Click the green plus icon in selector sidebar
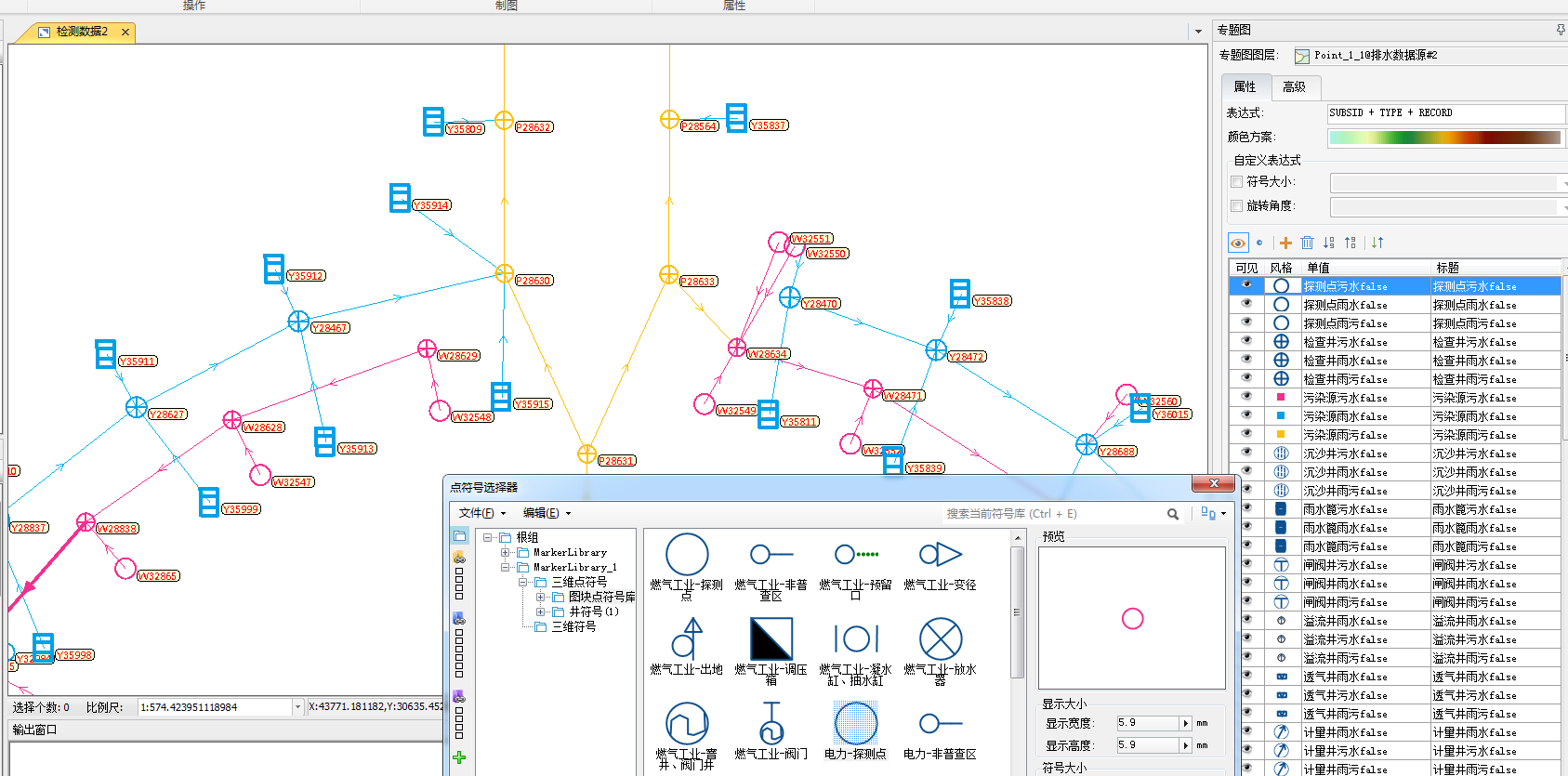This screenshot has height=776, width=1568. coord(459,757)
